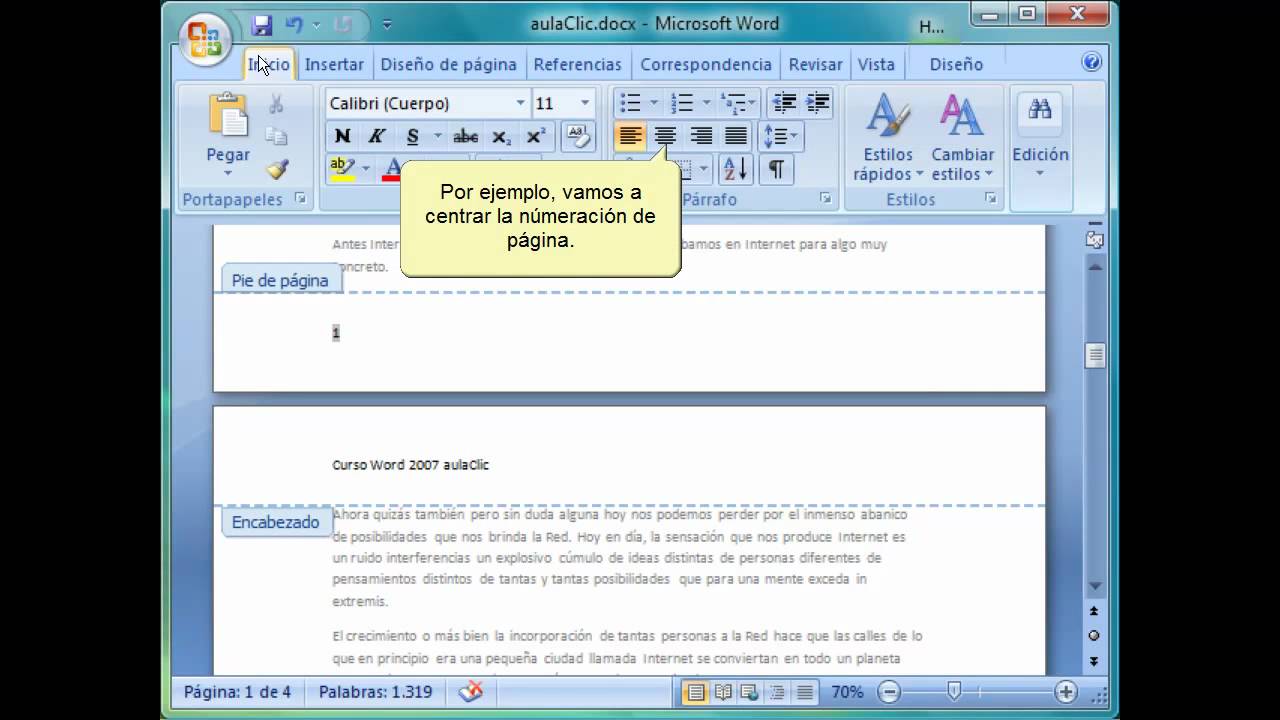Toggle underline with the S button
Viewport: 1280px width, 720px height.
click(x=412, y=136)
